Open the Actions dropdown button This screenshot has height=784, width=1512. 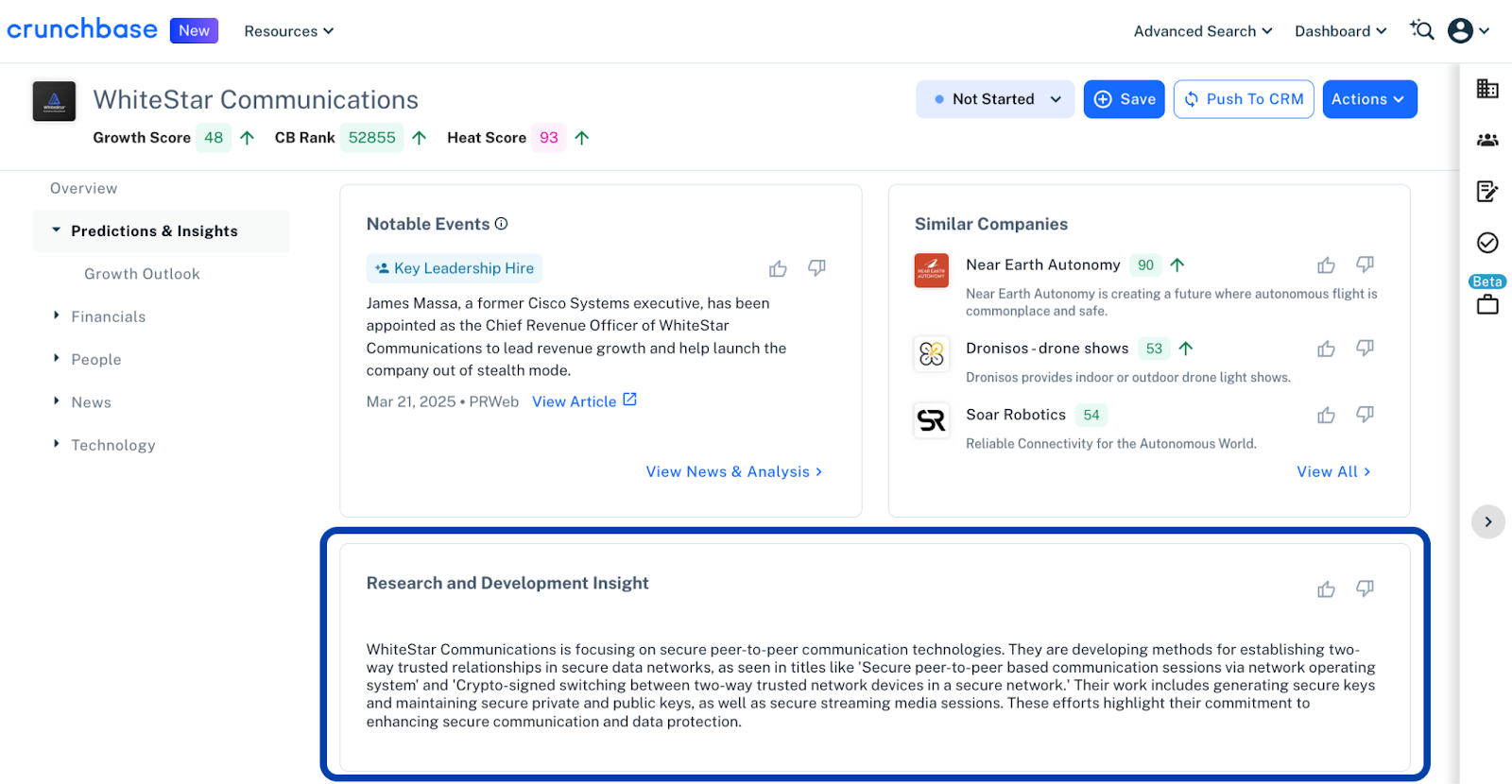[1369, 99]
